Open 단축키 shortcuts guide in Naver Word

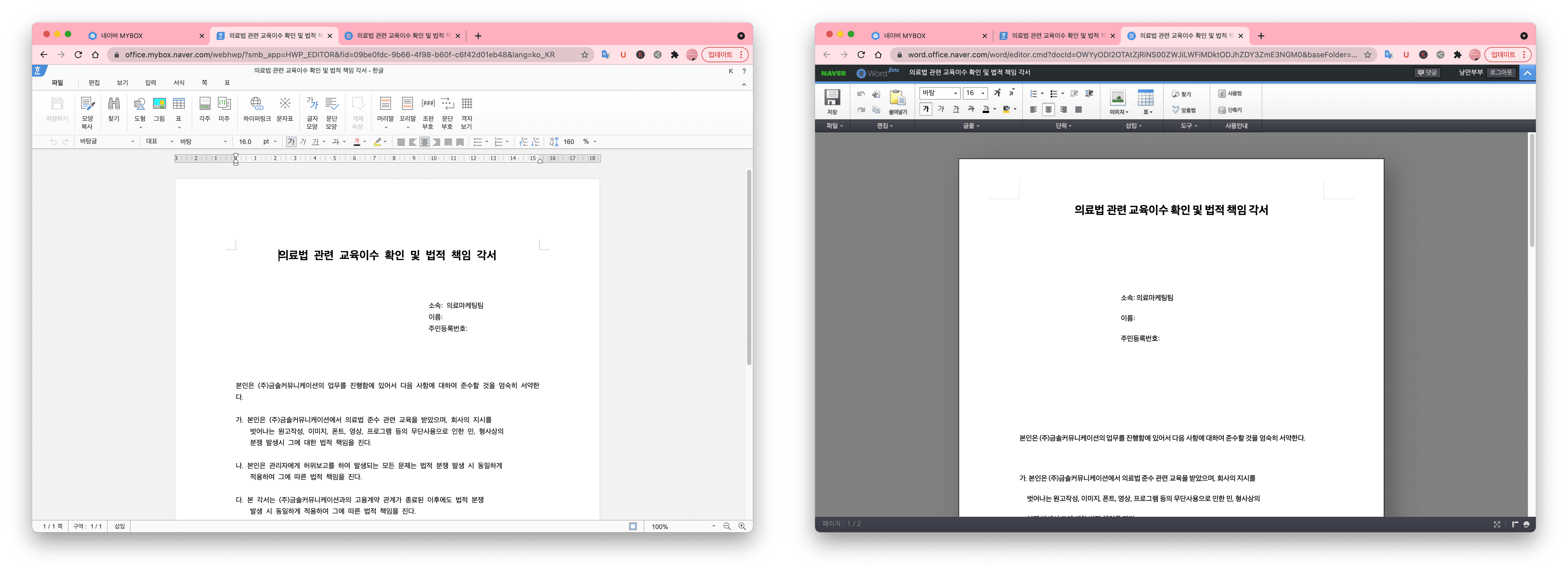tap(1230, 110)
